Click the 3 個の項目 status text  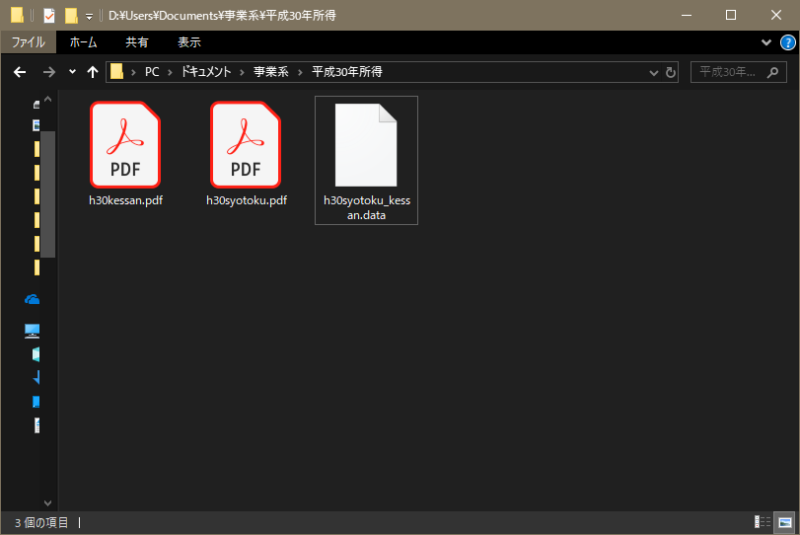(41, 523)
